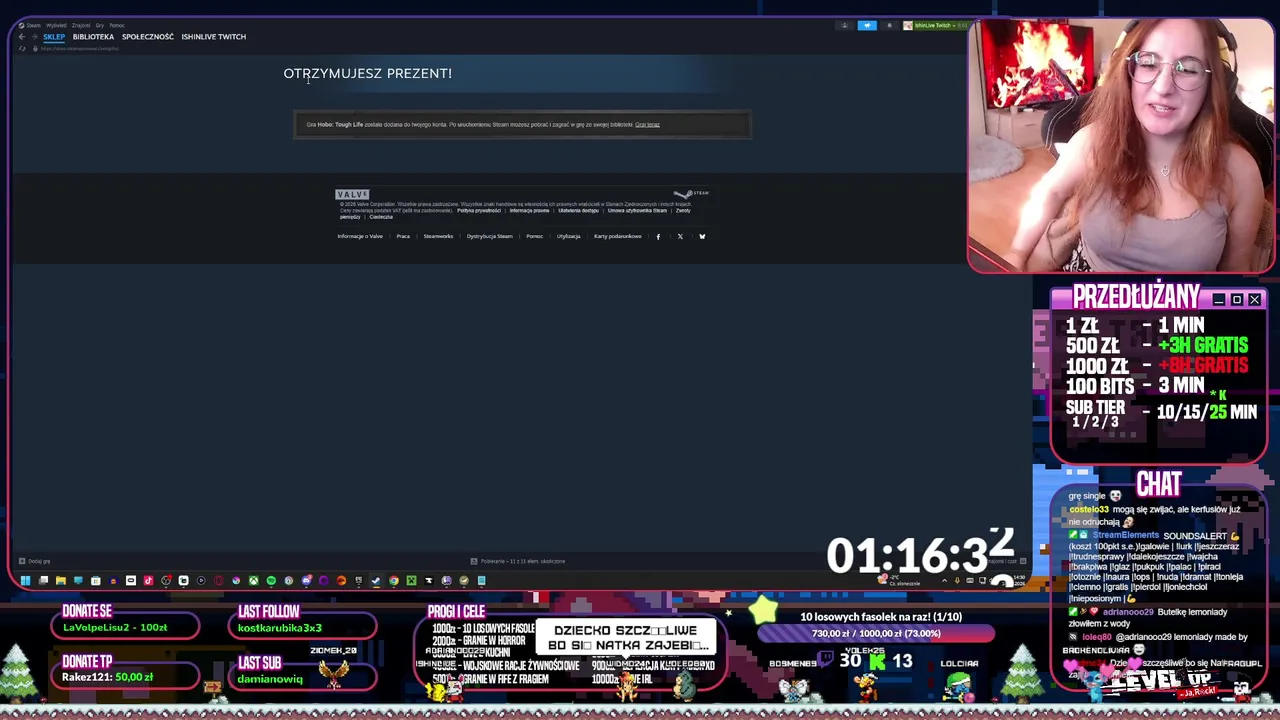
Task: Go forward with Steam's forward arrow
Action: tap(35, 37)
